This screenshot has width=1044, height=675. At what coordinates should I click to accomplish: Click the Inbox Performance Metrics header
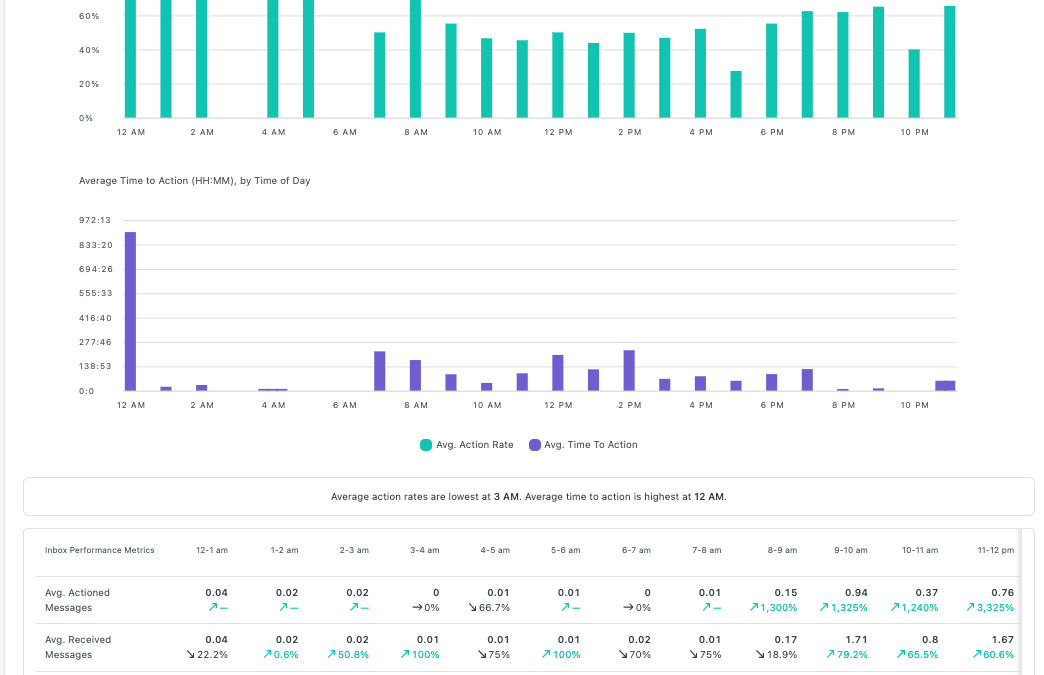pyautogui.click(x=100, y=550)
